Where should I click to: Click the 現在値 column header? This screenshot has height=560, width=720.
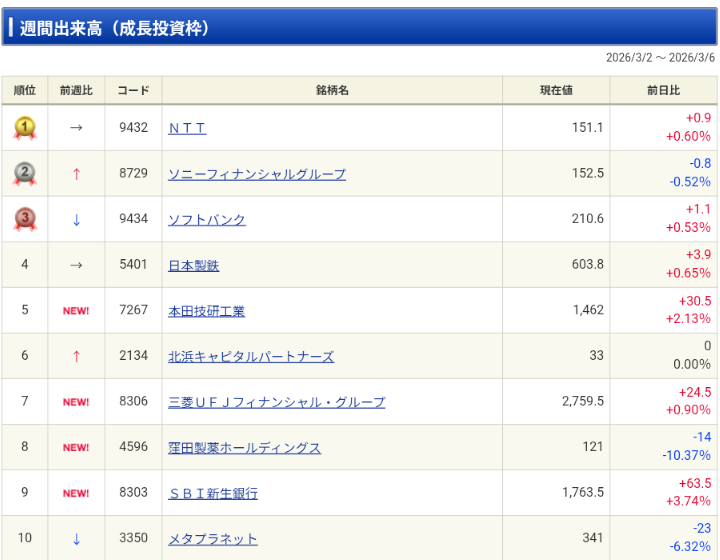(556, 91)
